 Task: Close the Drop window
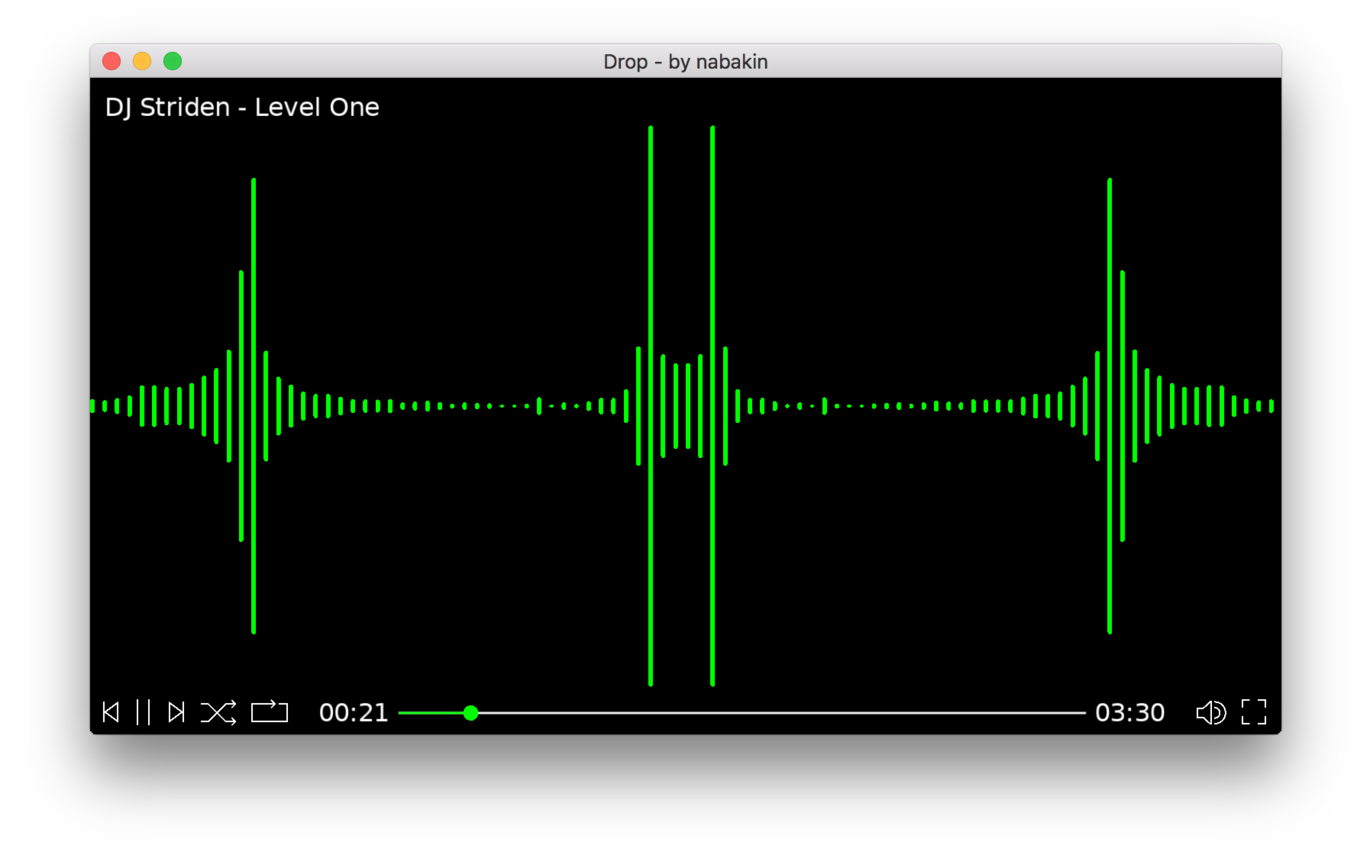(112, 61)
